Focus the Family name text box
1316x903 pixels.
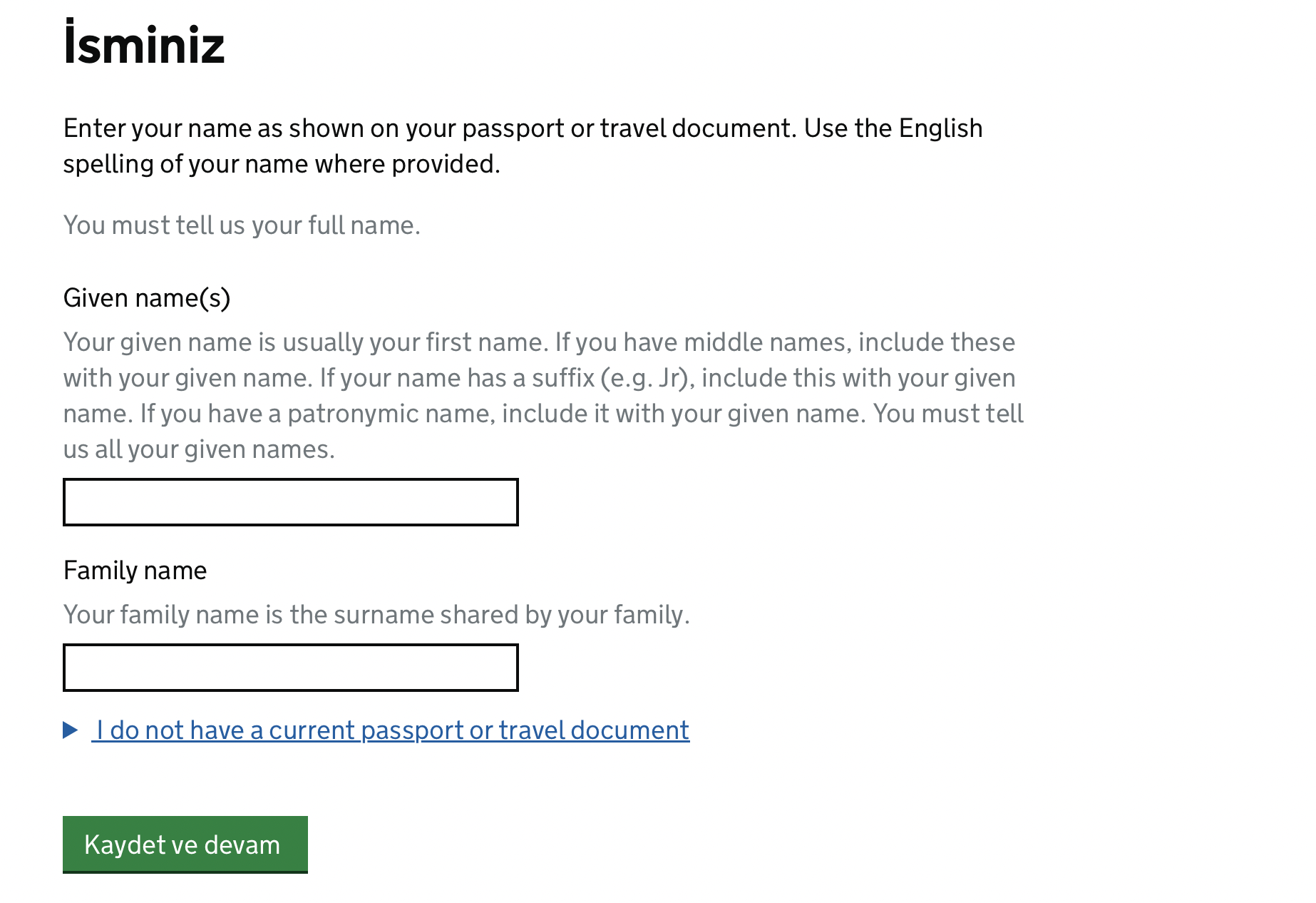click(x=291, y=668)
